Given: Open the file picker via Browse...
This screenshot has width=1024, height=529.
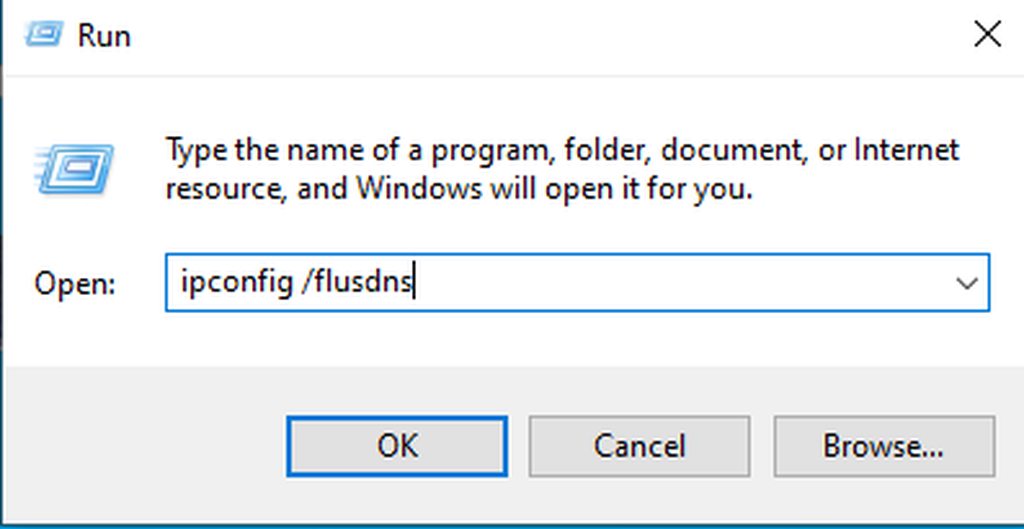Looking at the screenshot, I should tap(884, 446).
